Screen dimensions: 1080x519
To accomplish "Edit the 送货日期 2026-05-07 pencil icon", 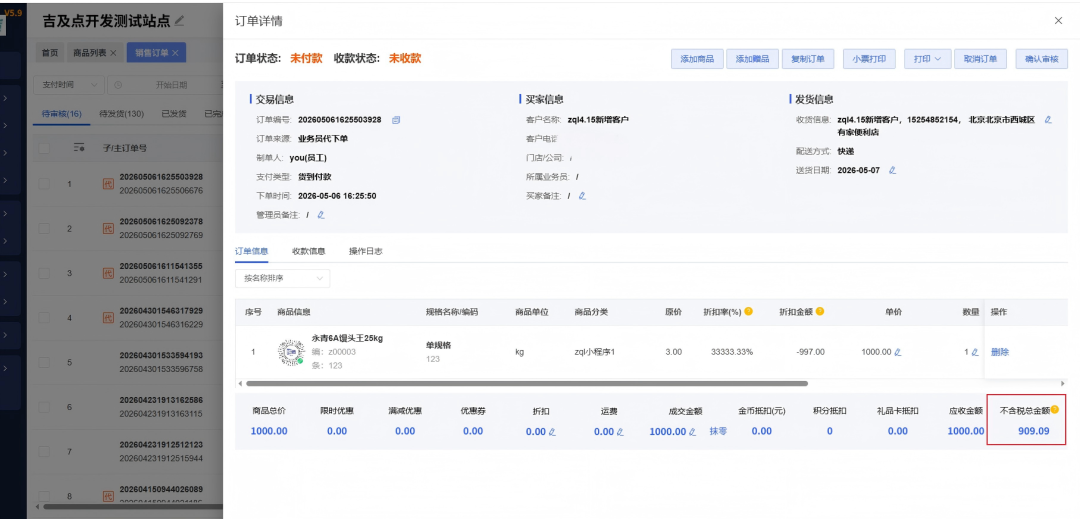I will click(x=893, y=170).
